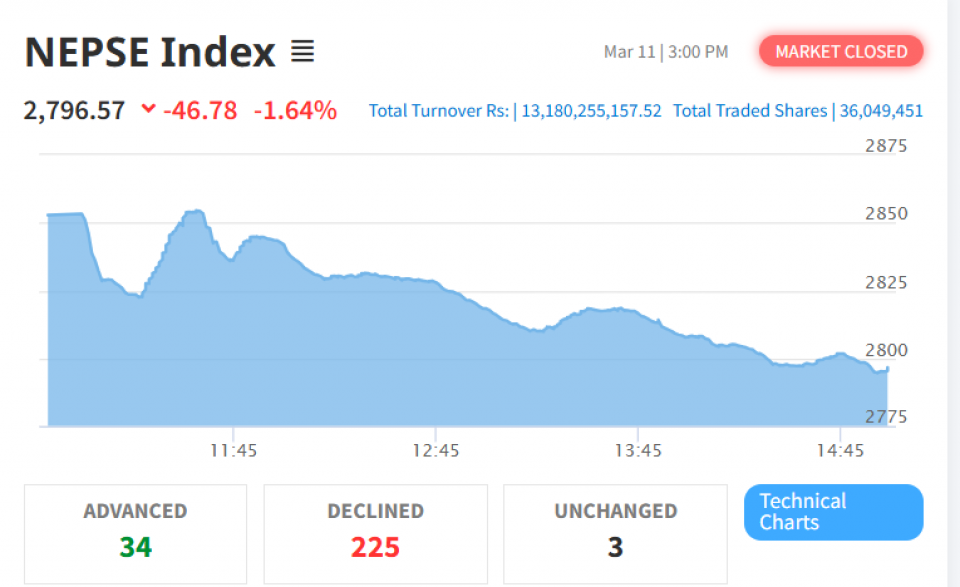Click the 13:45 time axis label
This screenshot has width=960, height=587.
[x=638, y=451]
